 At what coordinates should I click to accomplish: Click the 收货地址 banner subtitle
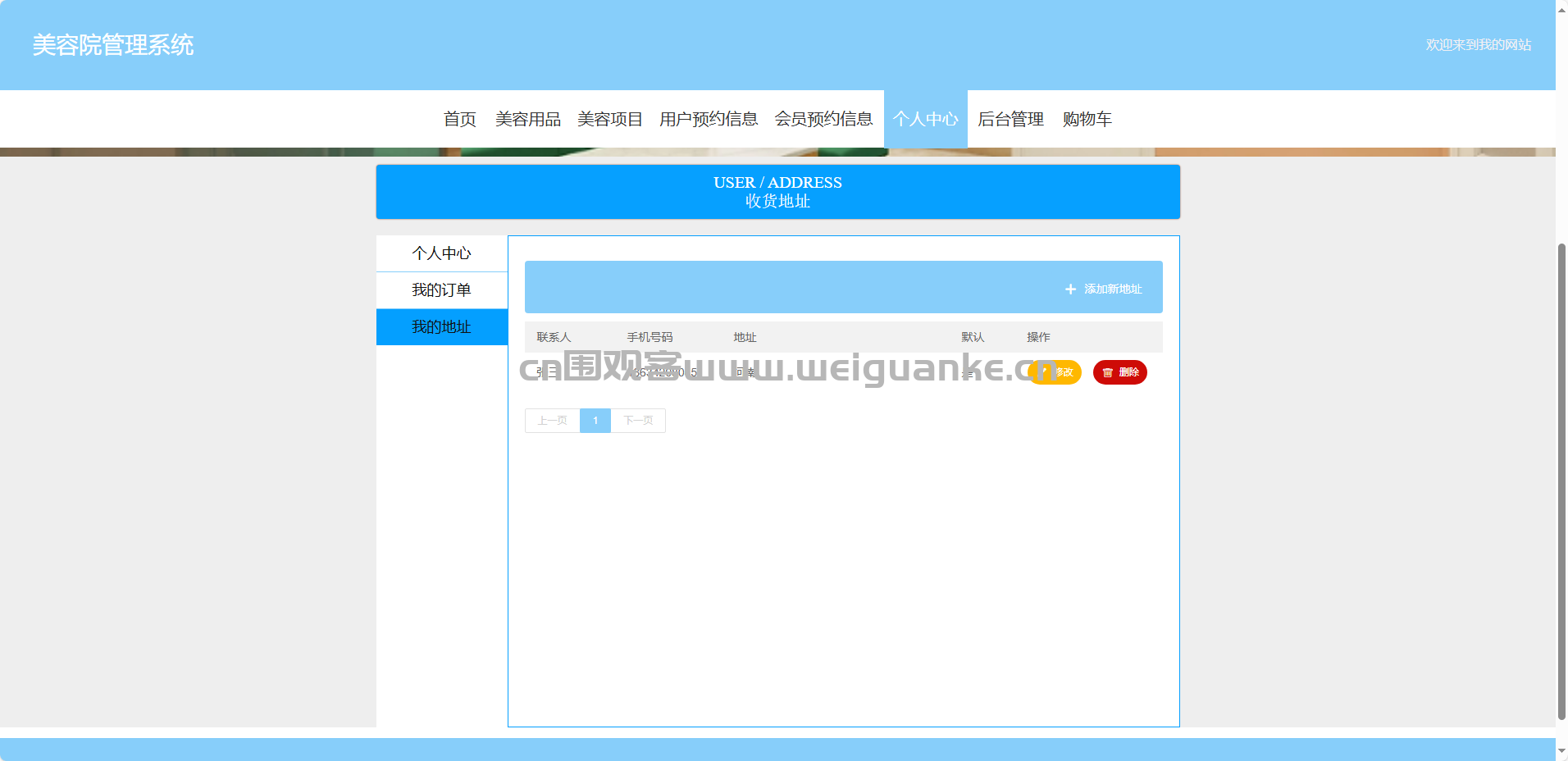(x=777, y=202)
